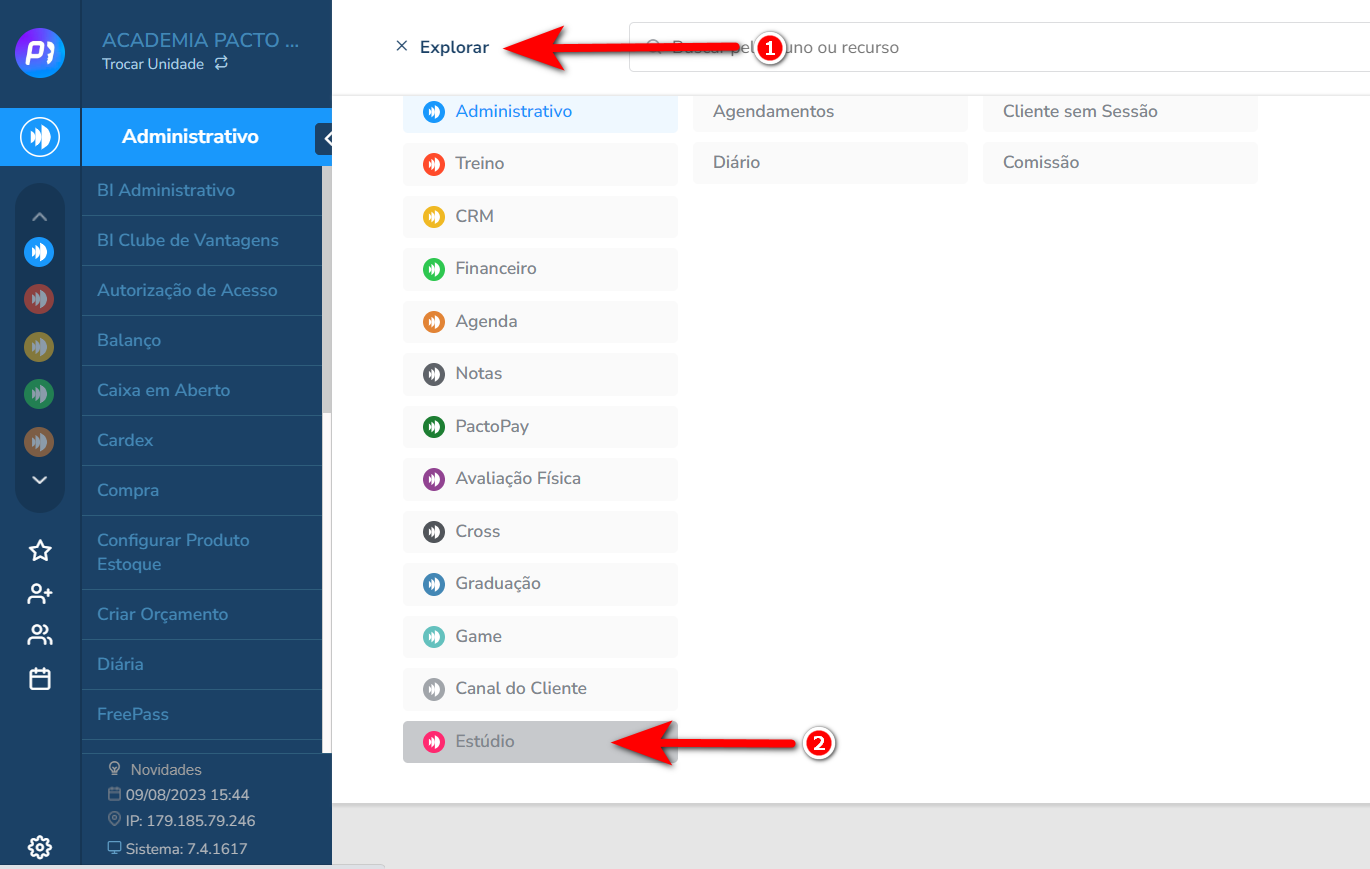Open BI Clube de Vantagens link

pyautogui.click(x=188, y=241)
